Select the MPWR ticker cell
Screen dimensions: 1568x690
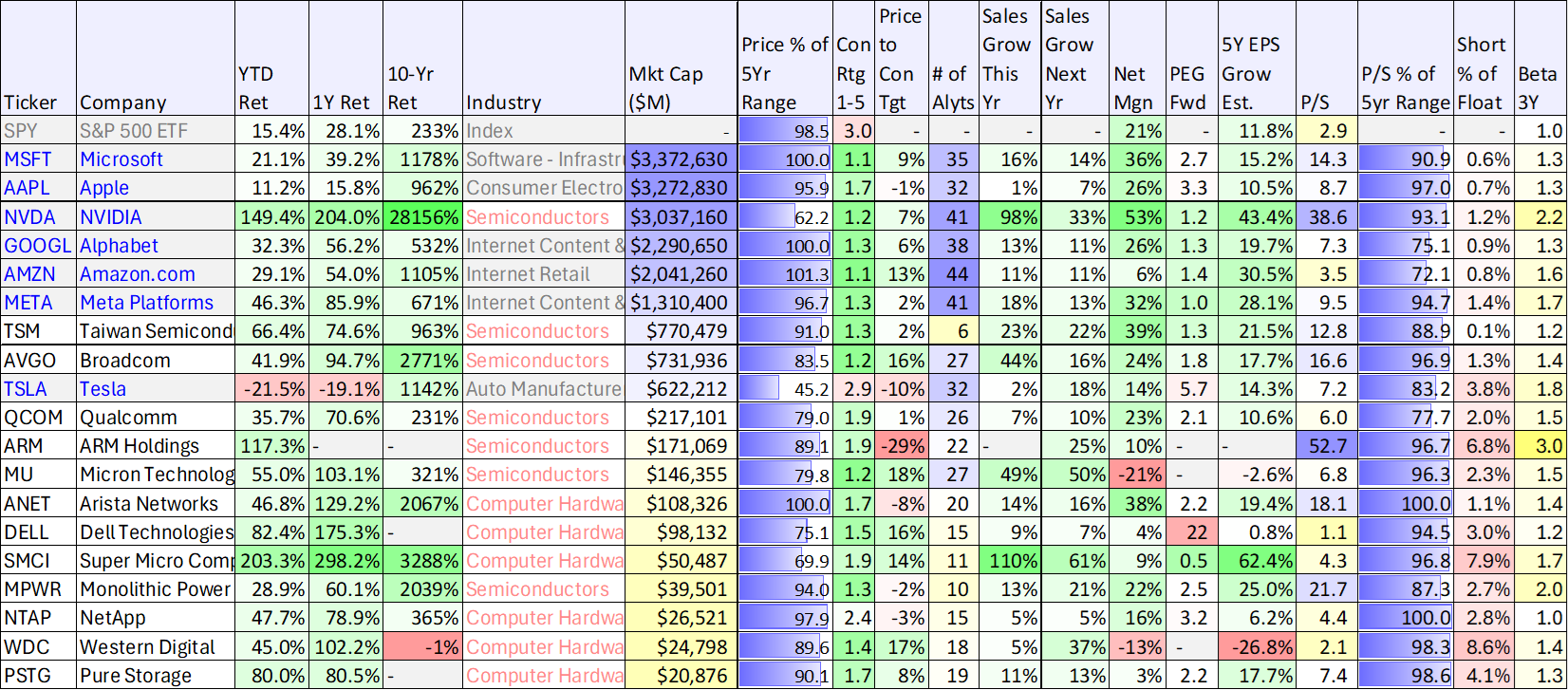[x=38, y=589]
